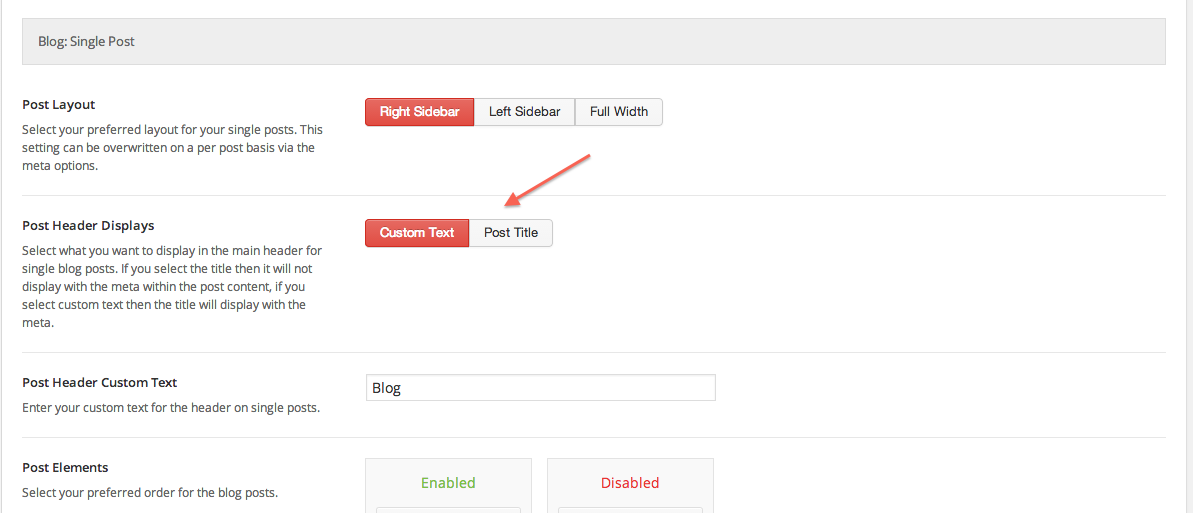Click the Post Header Custom Text label
Viewport: 1193px width, 513px height.
pos(100,382)
